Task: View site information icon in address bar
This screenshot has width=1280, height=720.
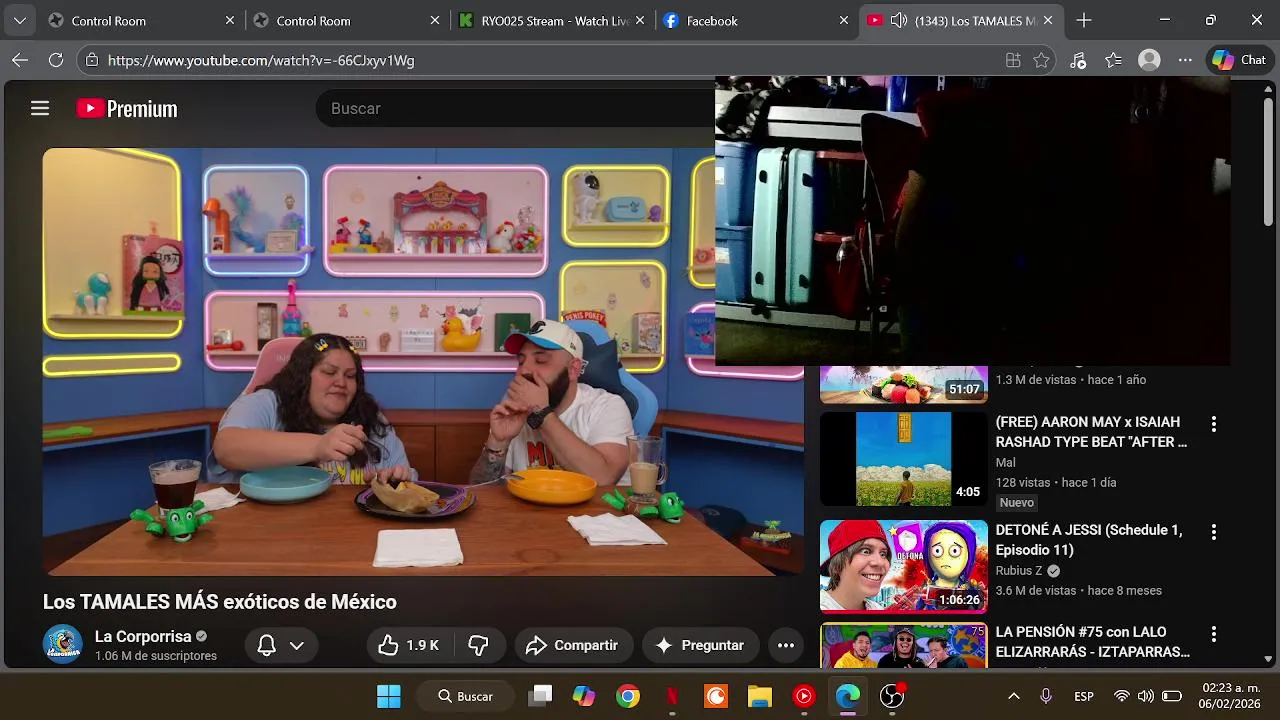Action: 91,60
